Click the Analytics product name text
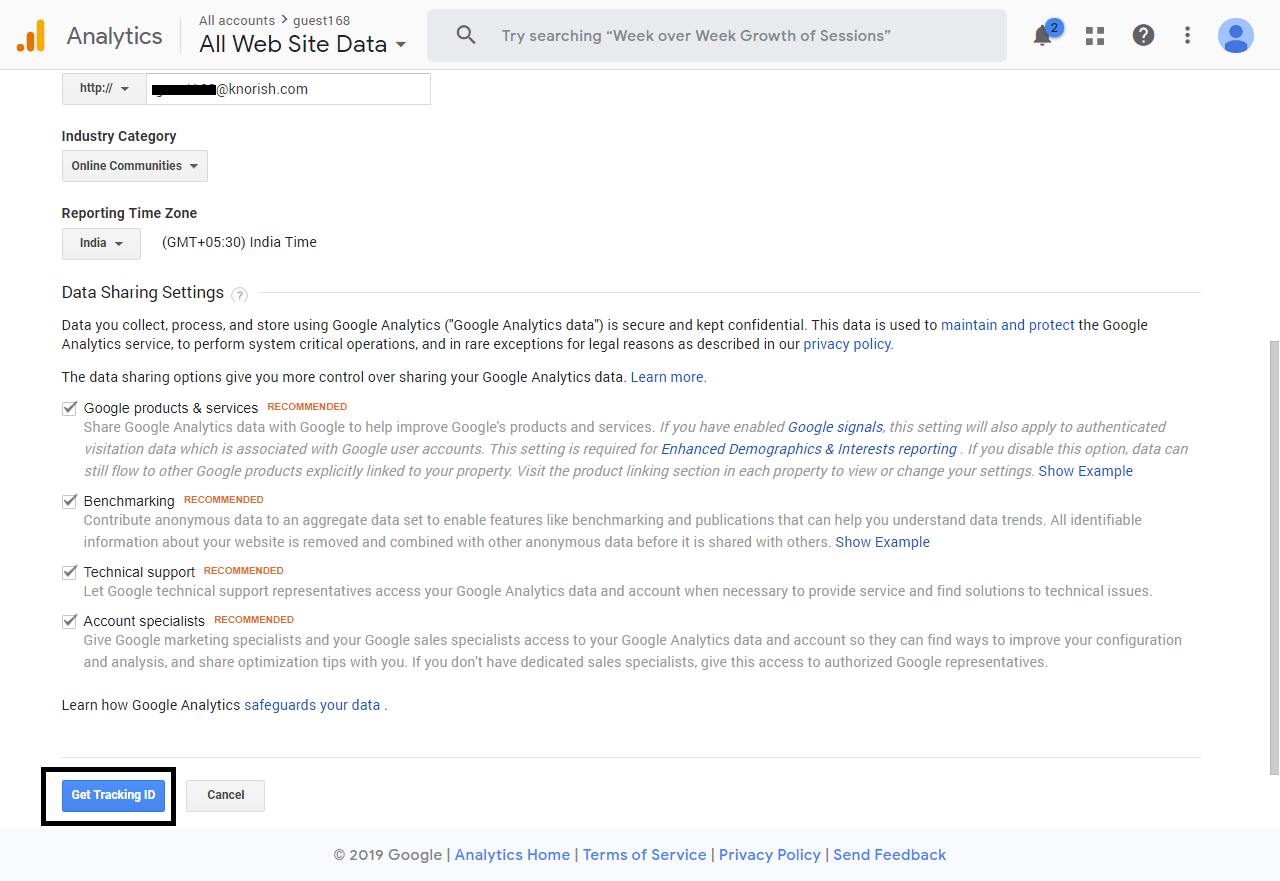 [x=114, y=36]
